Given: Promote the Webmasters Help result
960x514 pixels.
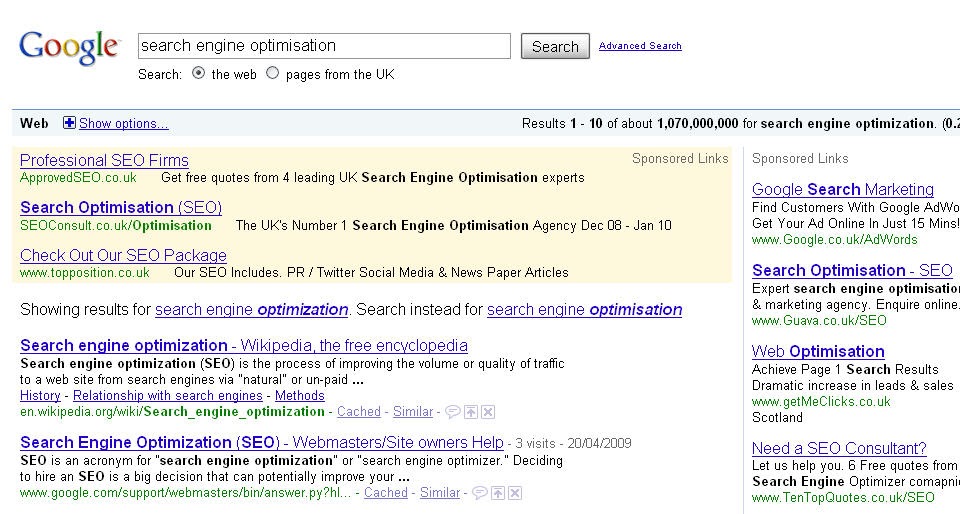Looking at the screenshot, I should point(498,493).
